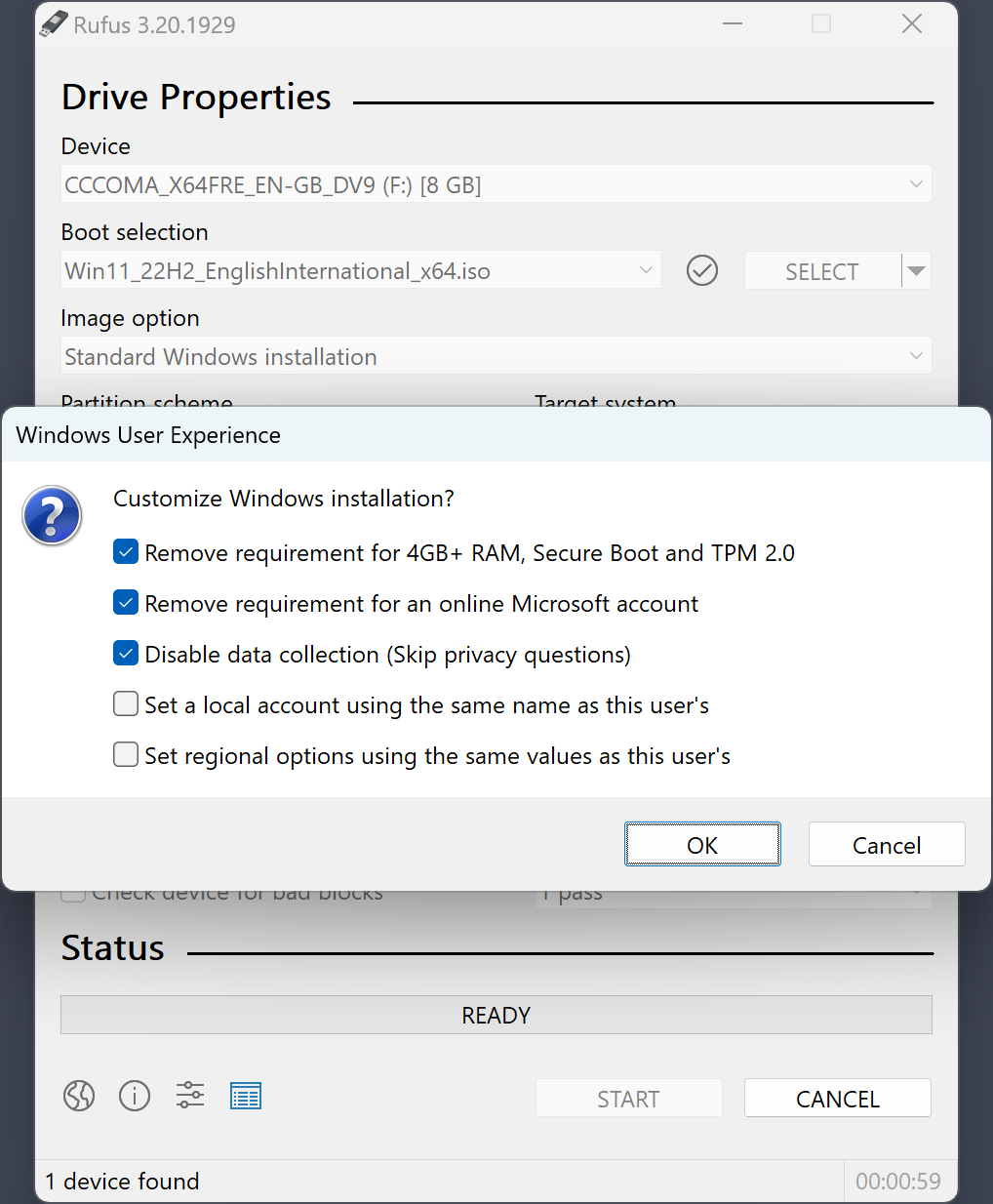Uncheck removal of 4GB+ RAM and TPM requirement
The image size is (993, 1204).
tap(125, 551)
